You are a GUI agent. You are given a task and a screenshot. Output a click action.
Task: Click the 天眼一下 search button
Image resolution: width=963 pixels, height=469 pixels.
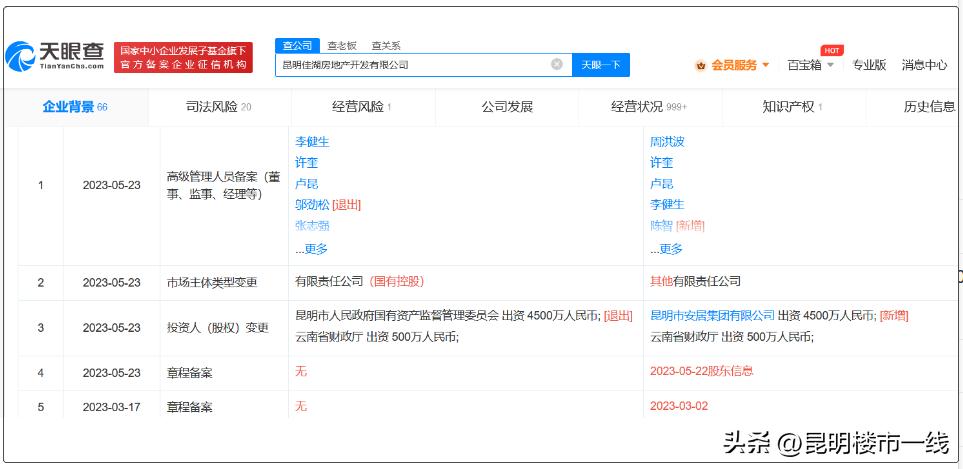(x=601, y=64)
